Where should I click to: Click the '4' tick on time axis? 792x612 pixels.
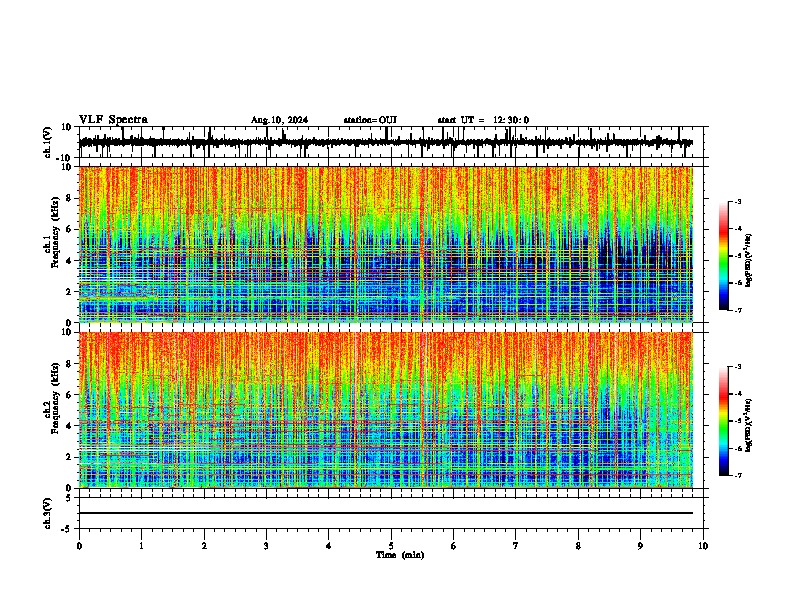coord(329,546)
